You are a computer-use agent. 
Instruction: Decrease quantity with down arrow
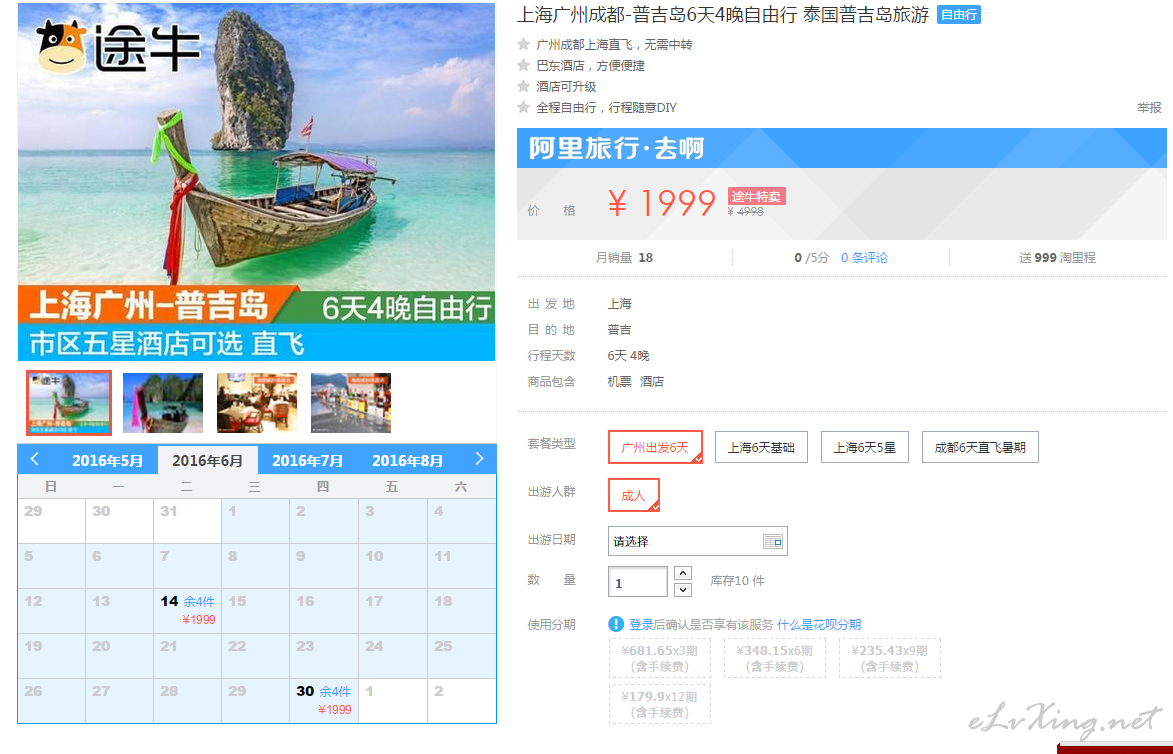(682, 590)
